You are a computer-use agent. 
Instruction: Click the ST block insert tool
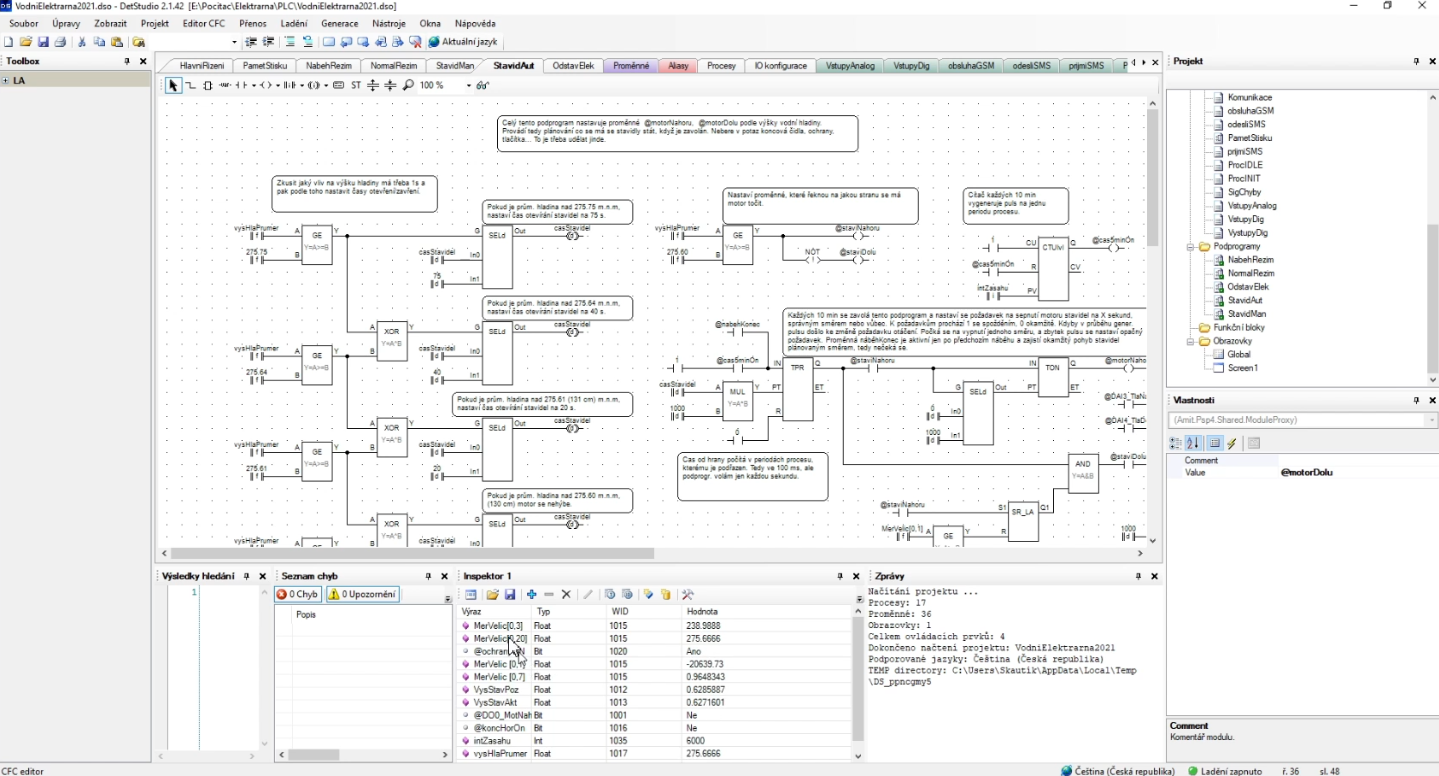(356, 86)
